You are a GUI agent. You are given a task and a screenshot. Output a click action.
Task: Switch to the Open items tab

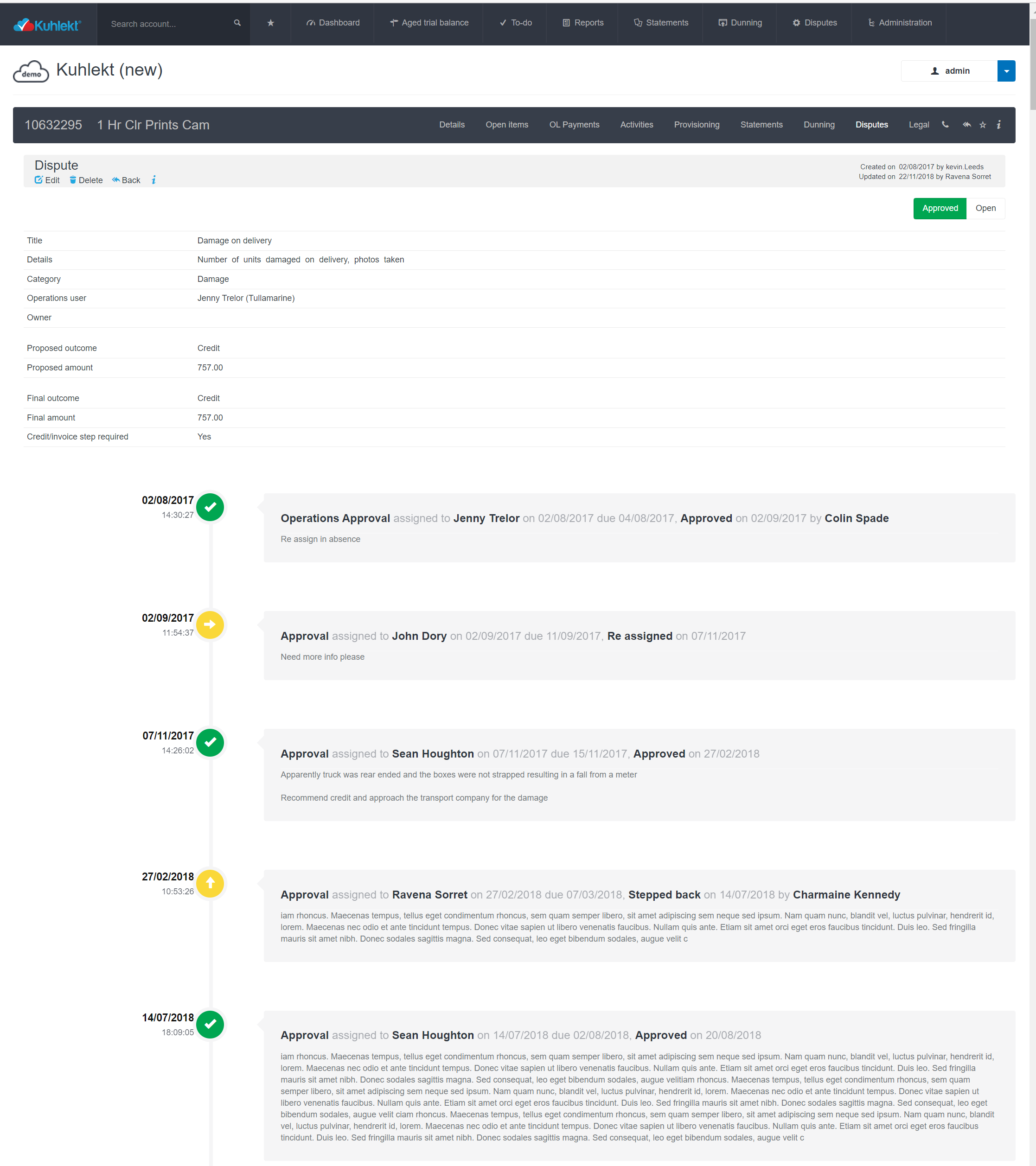pos(506,125)
